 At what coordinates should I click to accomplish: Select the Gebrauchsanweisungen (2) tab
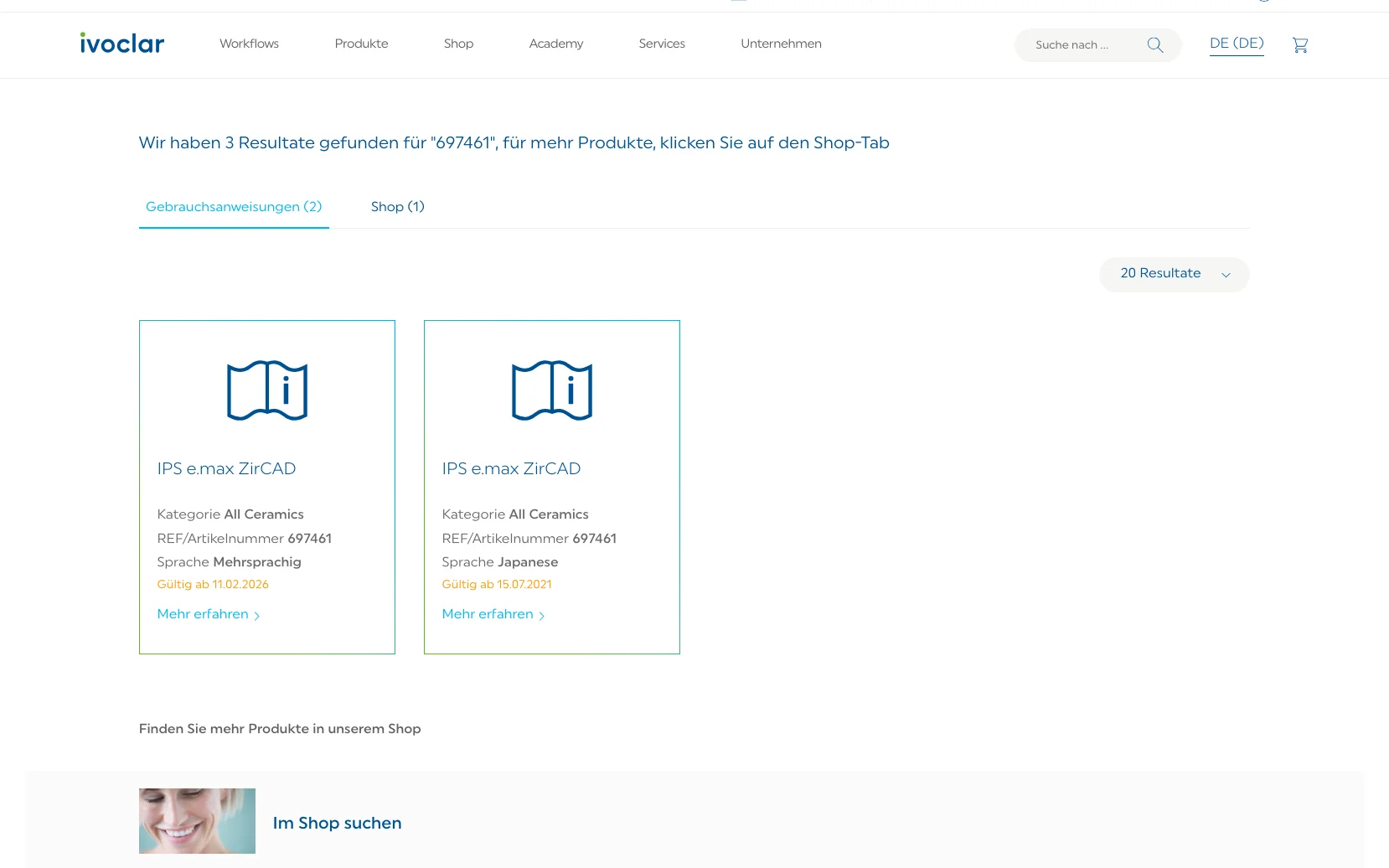pos(234,207)
